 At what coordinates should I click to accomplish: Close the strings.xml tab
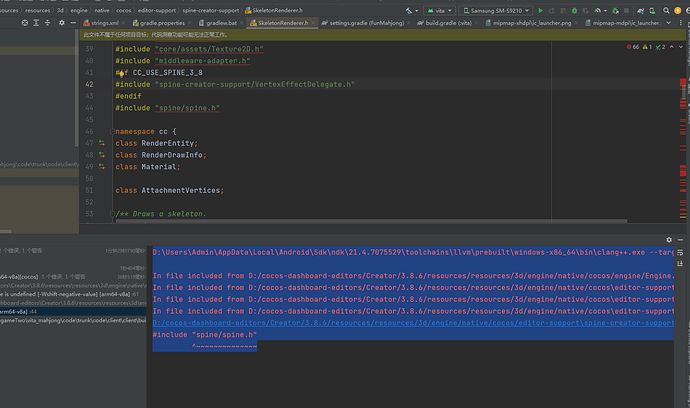coord(123,23)
